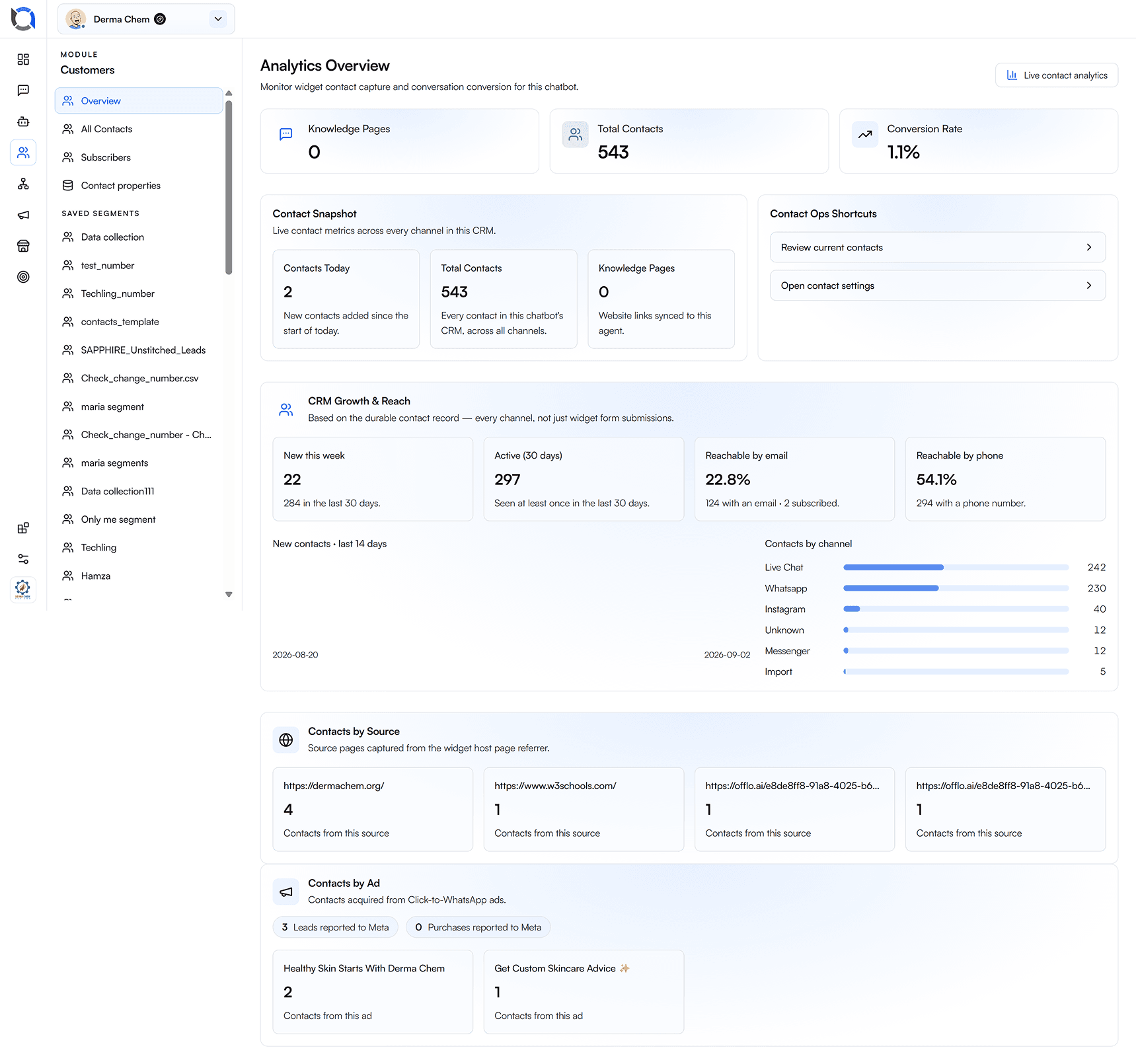This screenshot has width=1136, height=1064.
Task: Open the Open contact settings chevron
Action: (x=1089, y=285)
